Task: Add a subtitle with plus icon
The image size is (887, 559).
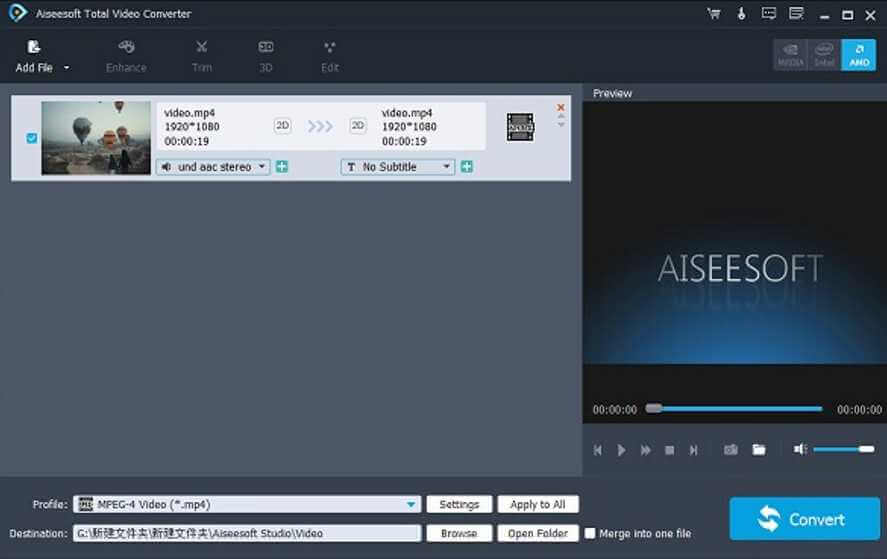Action: pos(467,167)
